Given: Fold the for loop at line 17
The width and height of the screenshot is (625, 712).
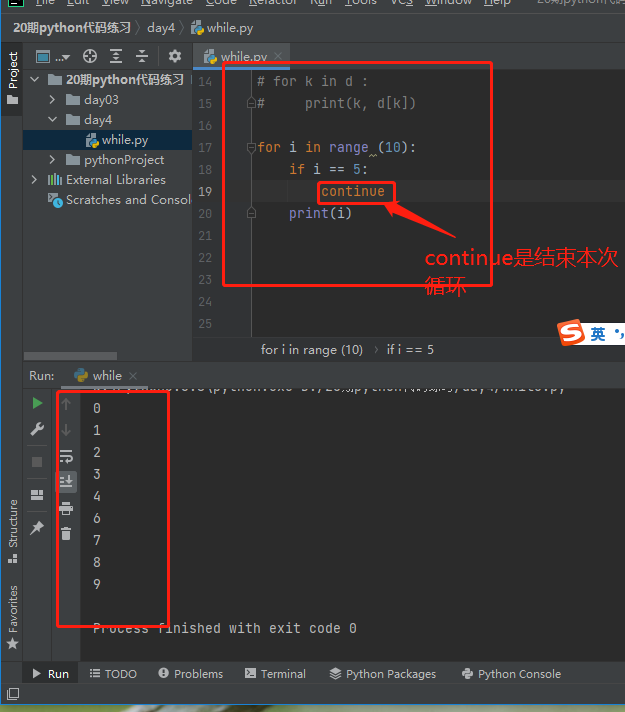Looking at the screenshot, I should (251, 148).
